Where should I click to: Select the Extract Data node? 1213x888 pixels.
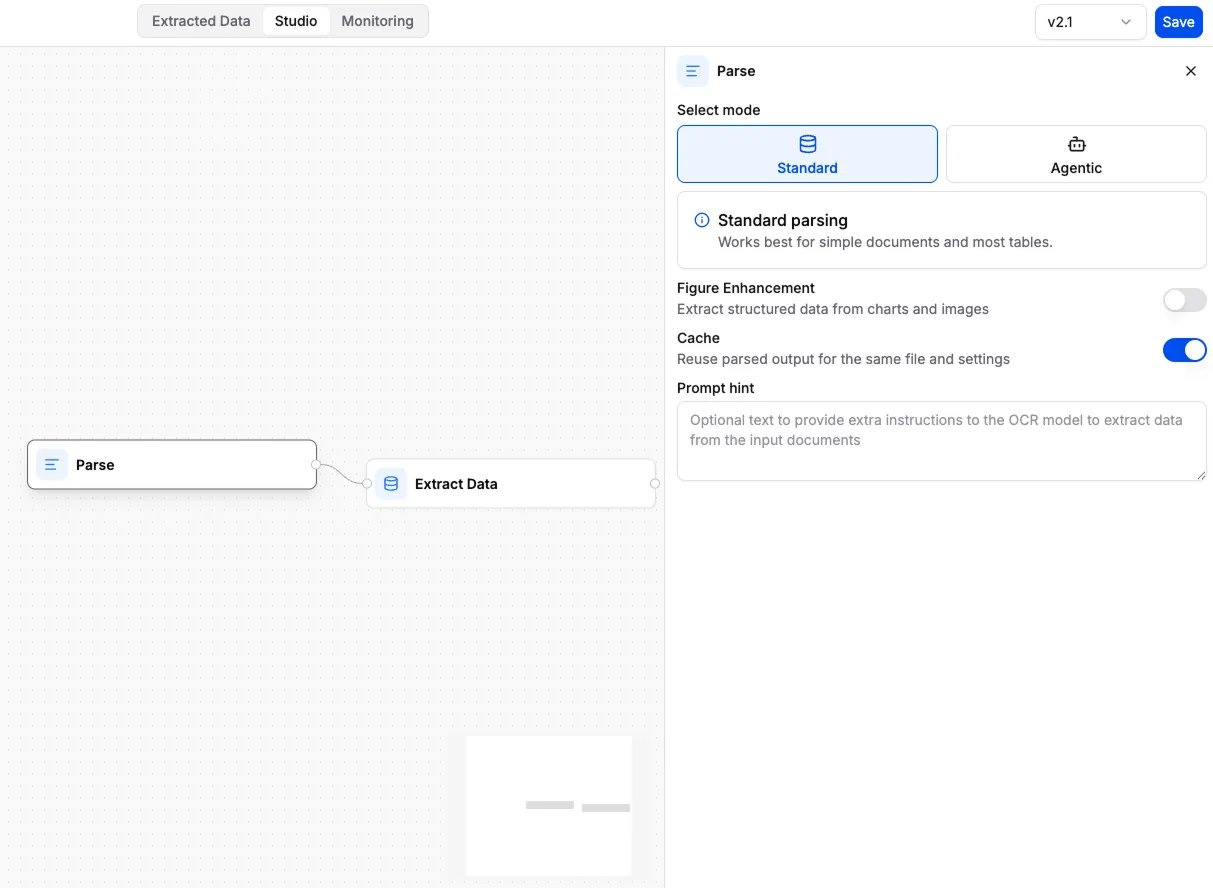pos(511,484)
